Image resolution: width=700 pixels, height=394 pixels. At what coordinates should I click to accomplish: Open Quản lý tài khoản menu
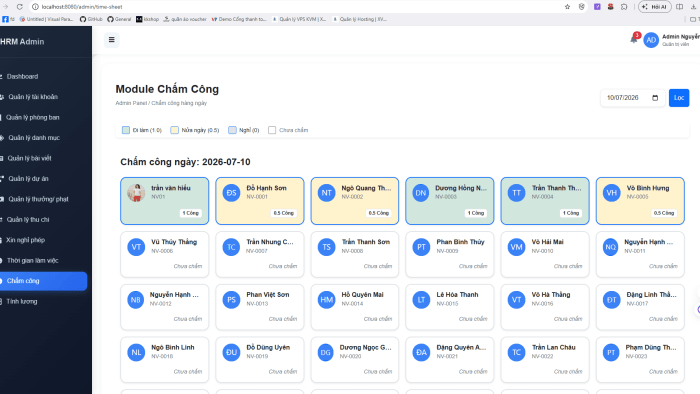33,97
